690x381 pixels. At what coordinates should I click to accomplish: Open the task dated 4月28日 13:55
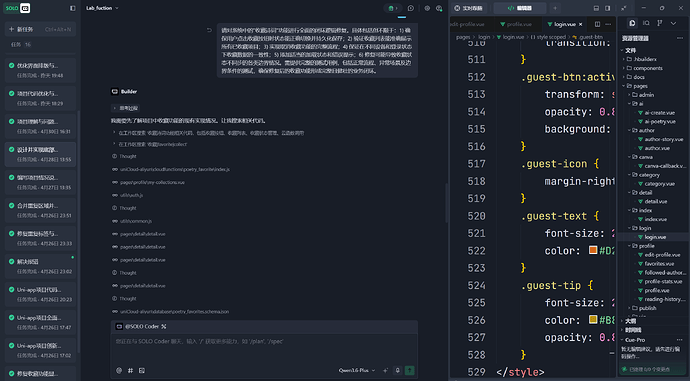tap(40, 154)
